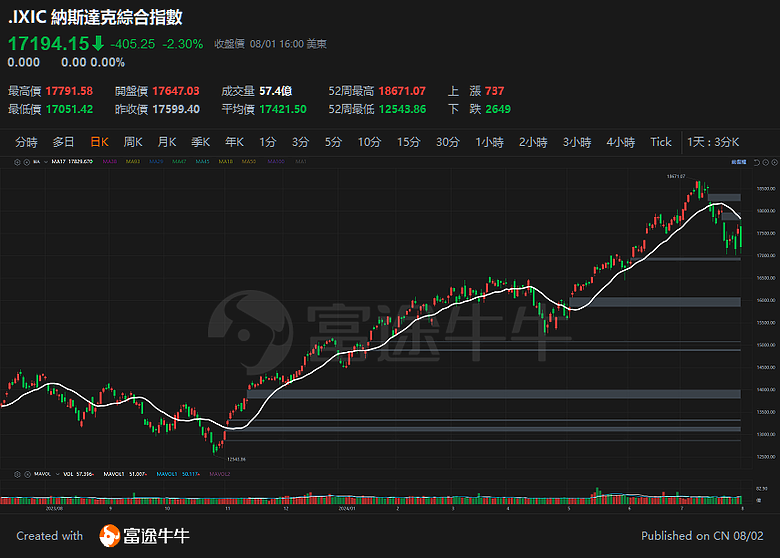Click the current price 17194.15
780x558 pixels.
tap(48, 44)
